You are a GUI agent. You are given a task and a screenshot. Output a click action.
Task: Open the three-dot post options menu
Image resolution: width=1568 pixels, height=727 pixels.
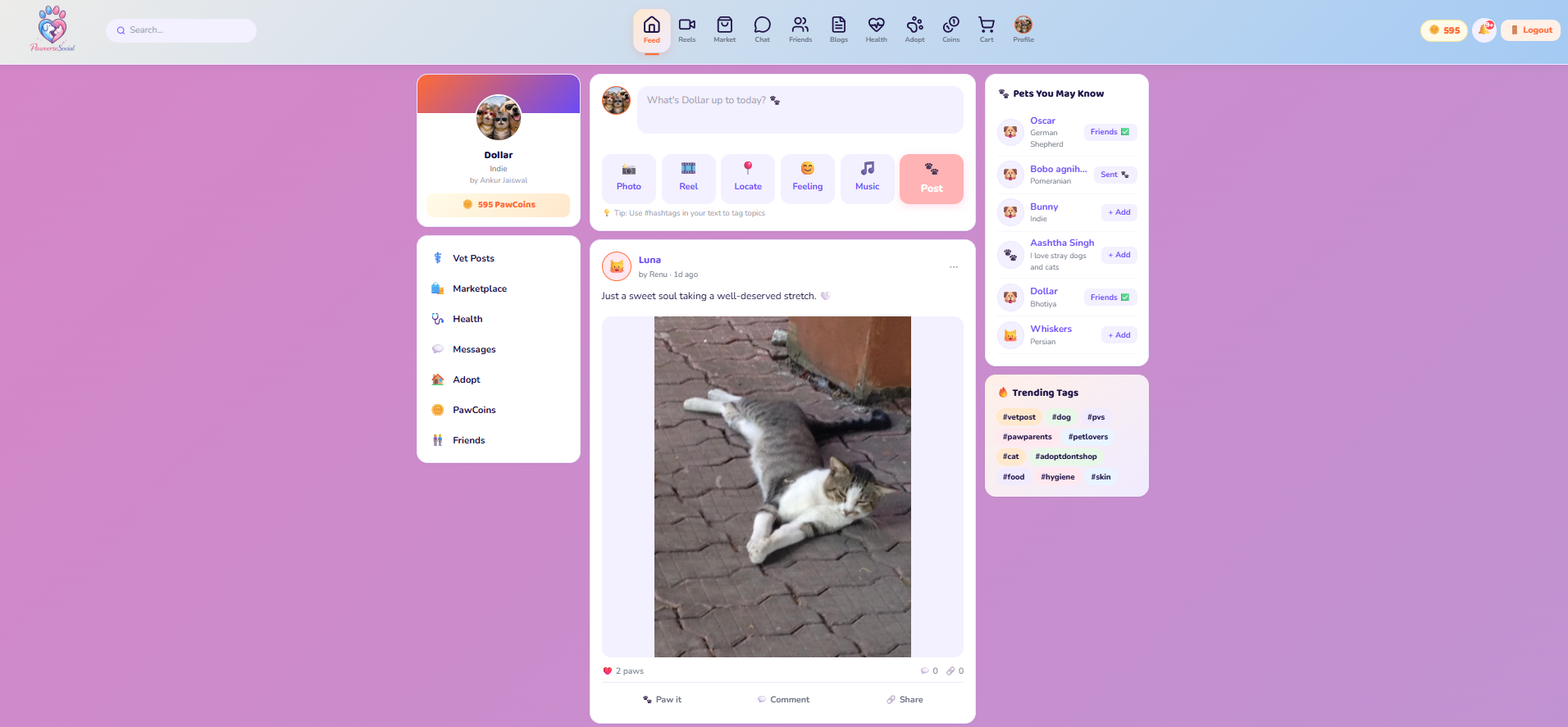tap(954, 267)
